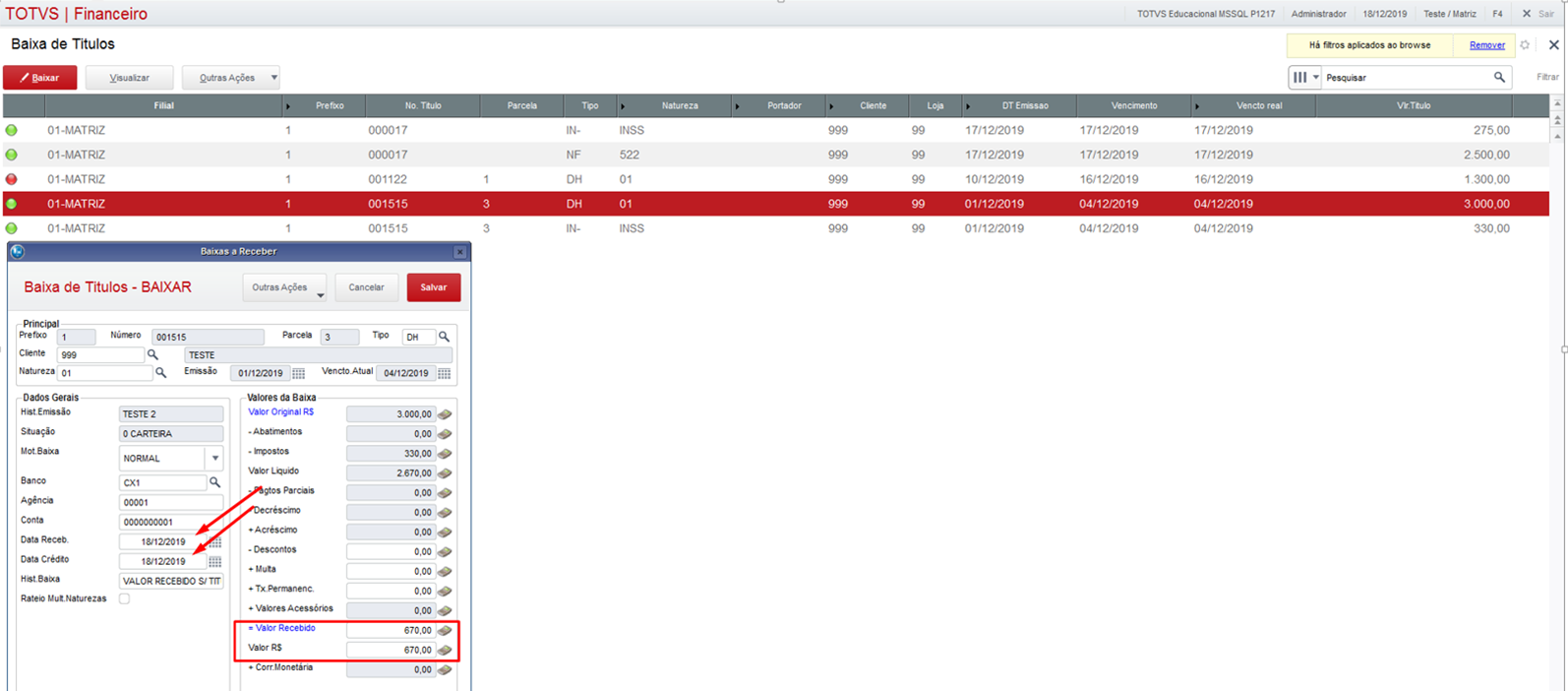Click the Sair exit button in top bar

tap(1539, 14)
